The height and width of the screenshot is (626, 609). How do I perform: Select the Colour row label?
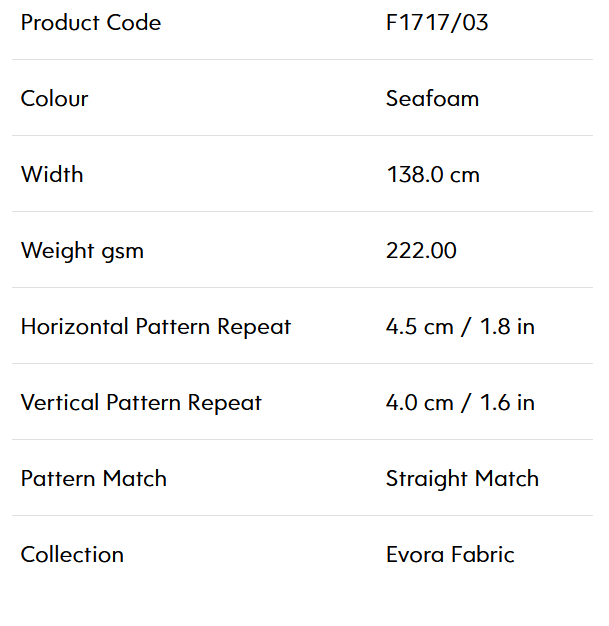pos(54,98)
